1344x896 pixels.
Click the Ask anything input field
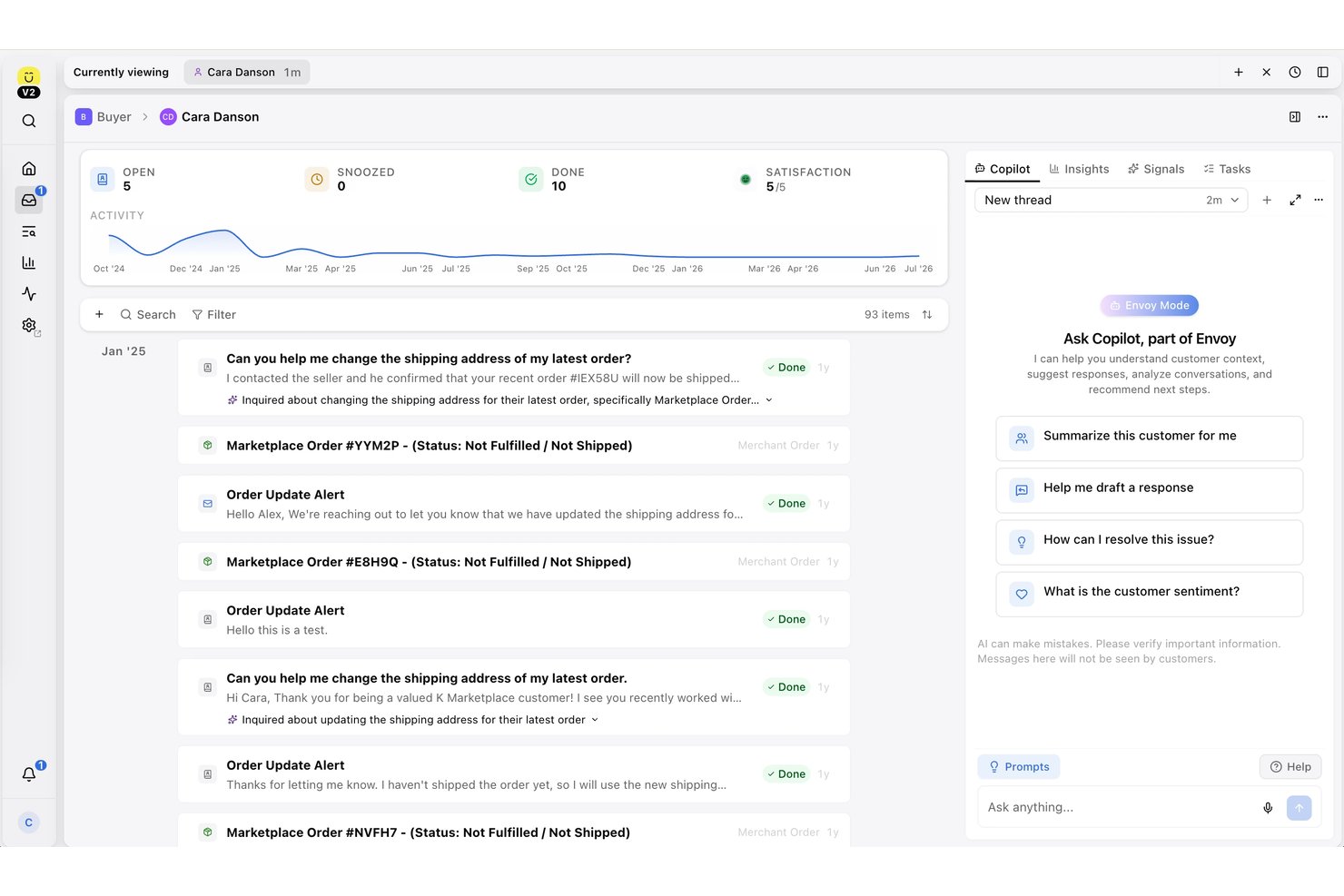coord(1117,807)
